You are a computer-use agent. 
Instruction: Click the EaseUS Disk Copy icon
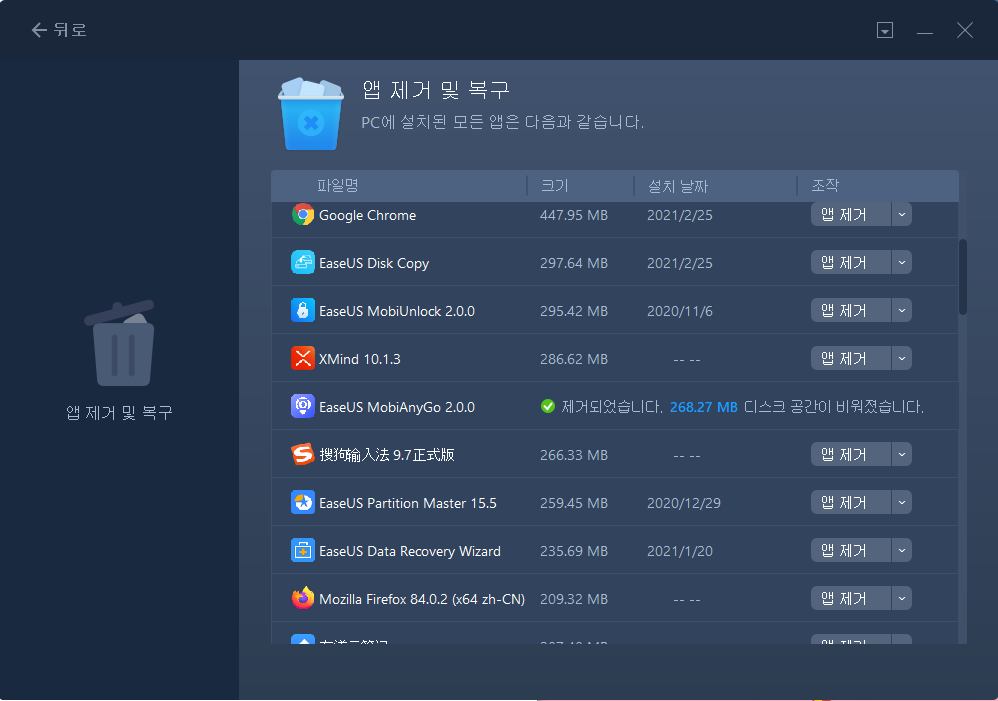click(x=303, y=262)
